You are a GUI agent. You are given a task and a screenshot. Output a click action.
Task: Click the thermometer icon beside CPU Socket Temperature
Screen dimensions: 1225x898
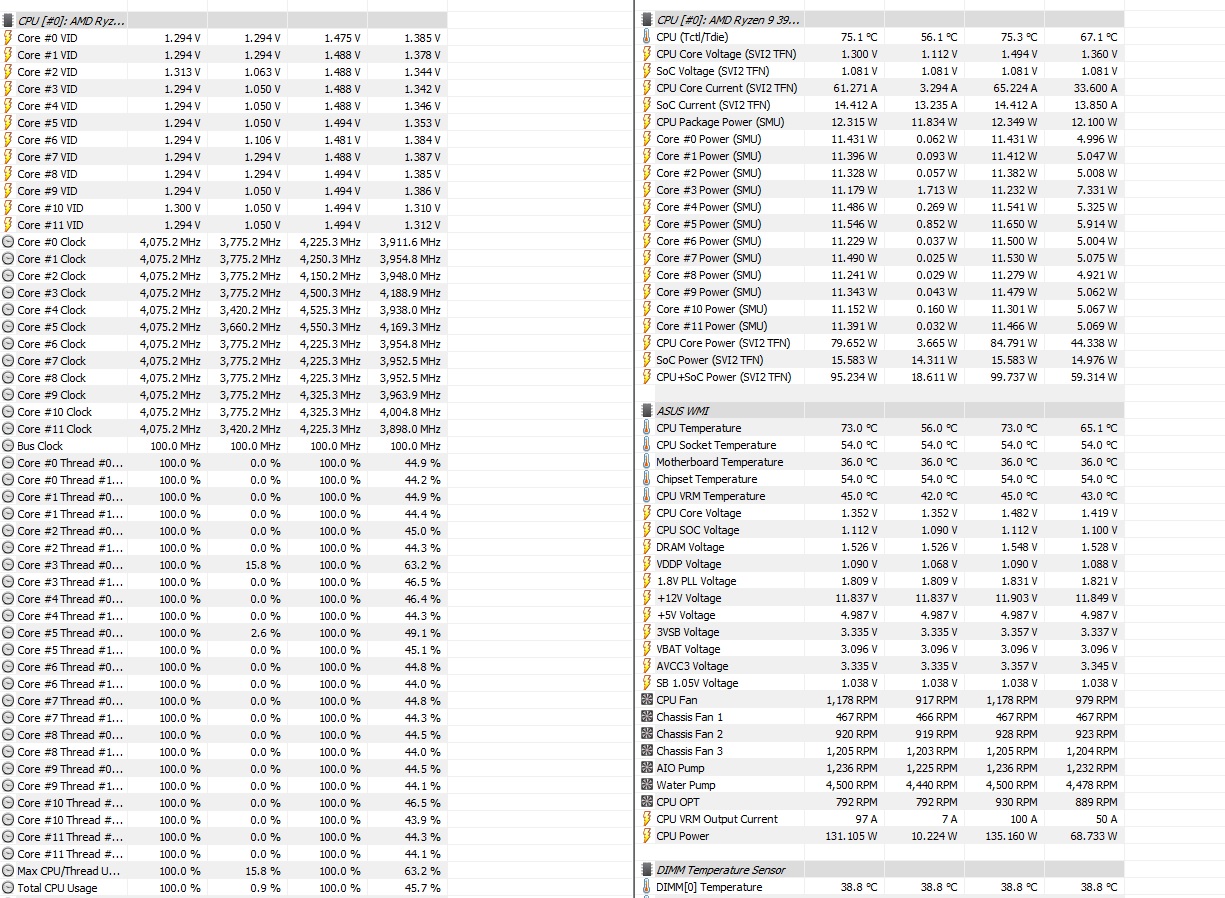[646, 444]
